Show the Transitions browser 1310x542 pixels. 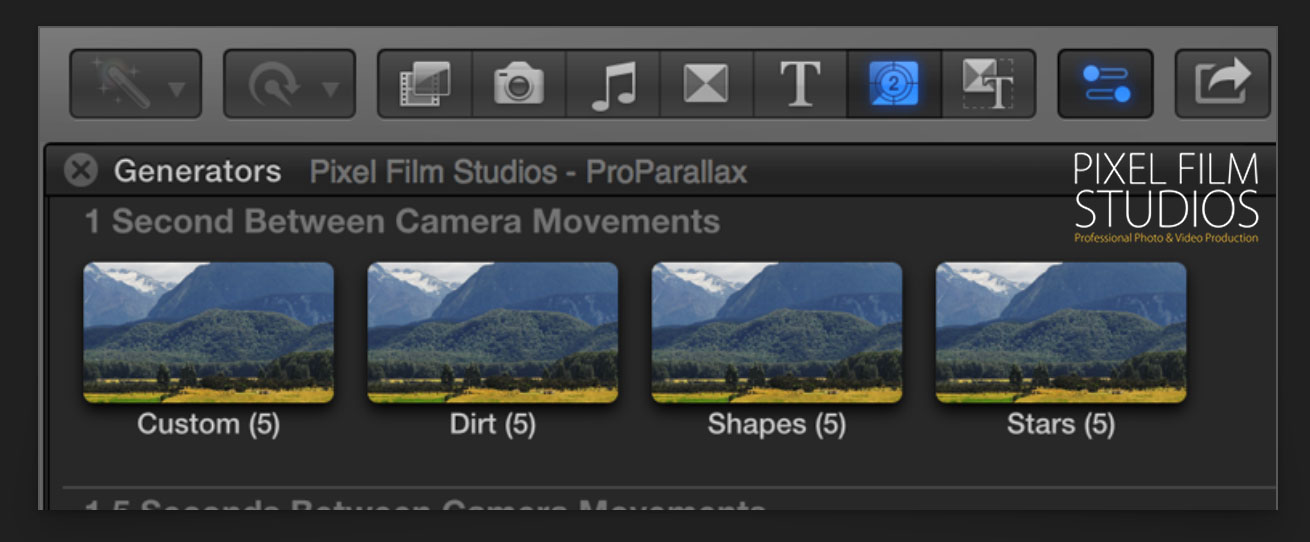point(706,84)
